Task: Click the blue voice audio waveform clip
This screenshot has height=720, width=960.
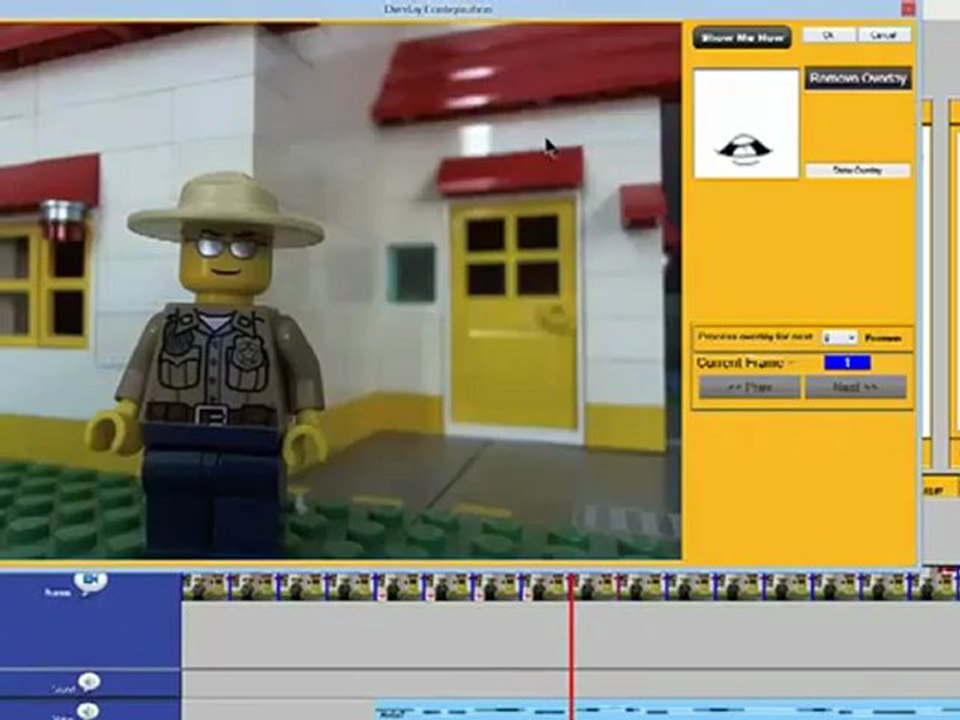Action: coord(667,711)
